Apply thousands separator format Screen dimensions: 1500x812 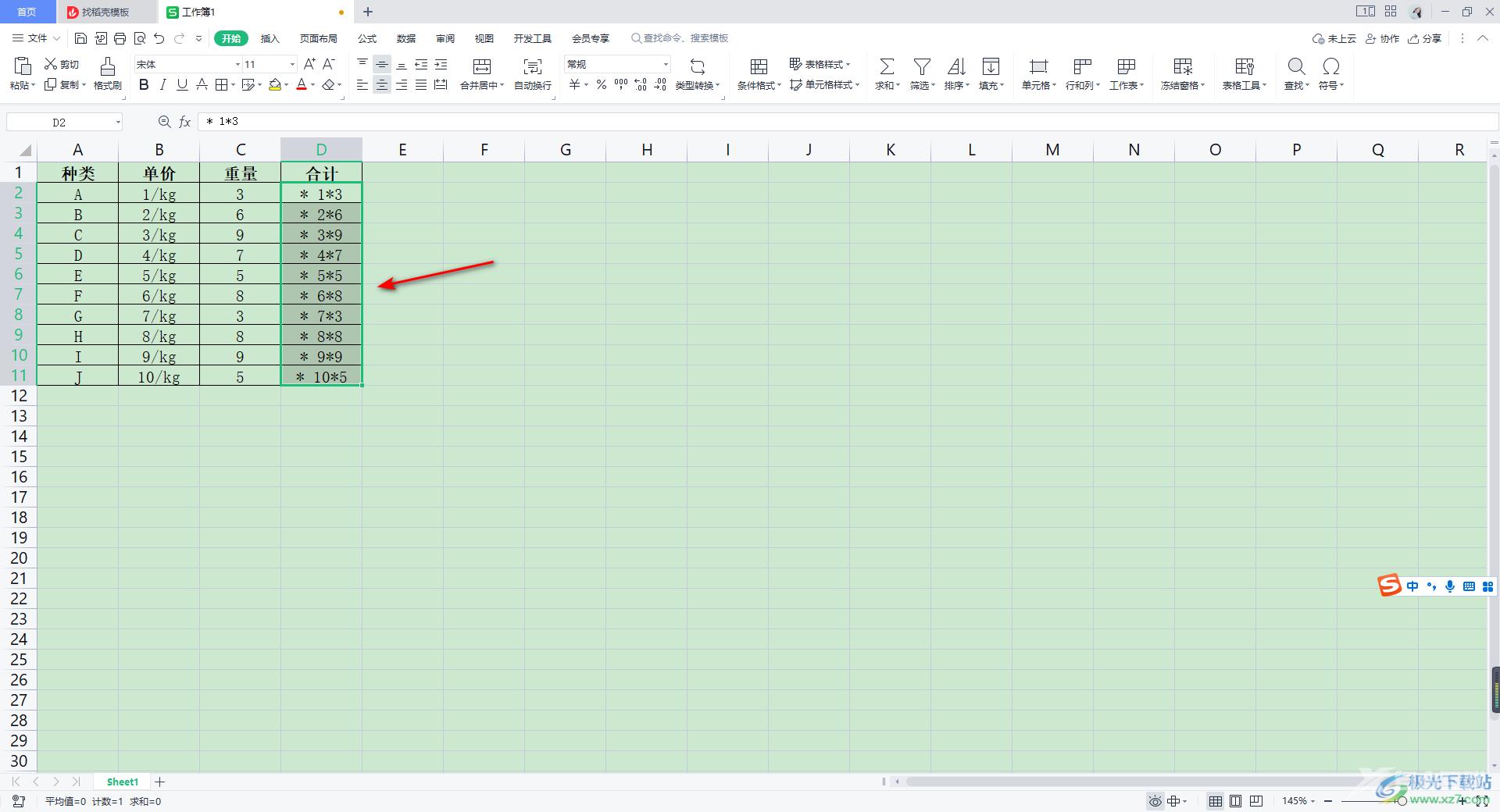(621, 84)
